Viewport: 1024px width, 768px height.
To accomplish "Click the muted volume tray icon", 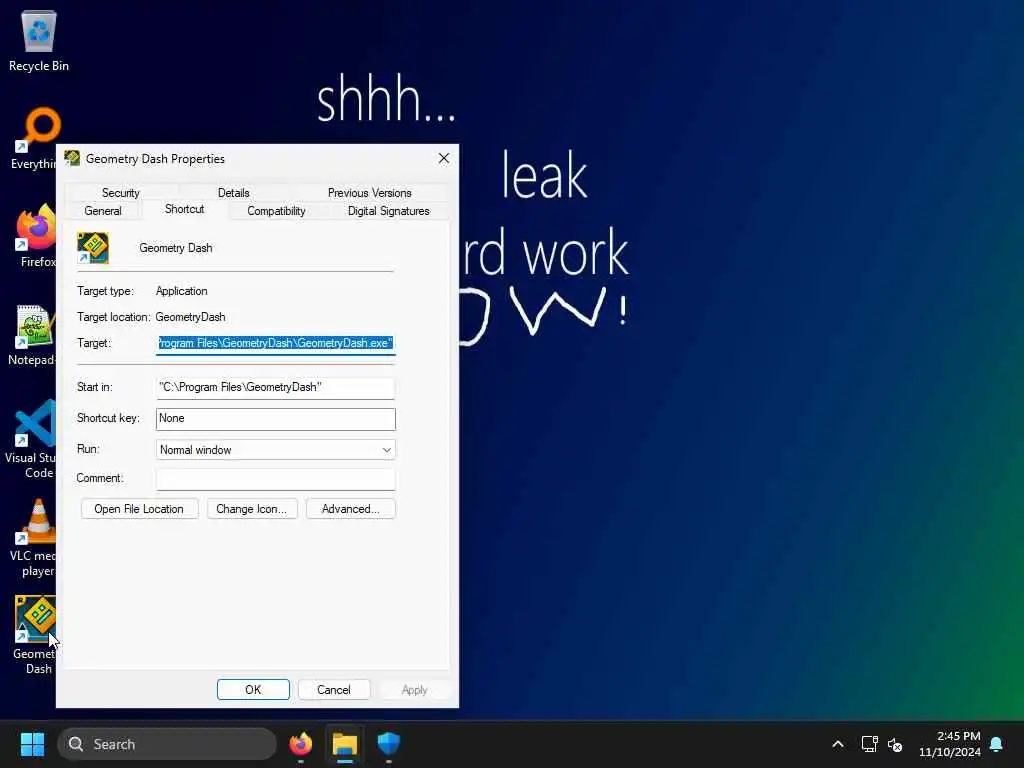I will (895, 744).
